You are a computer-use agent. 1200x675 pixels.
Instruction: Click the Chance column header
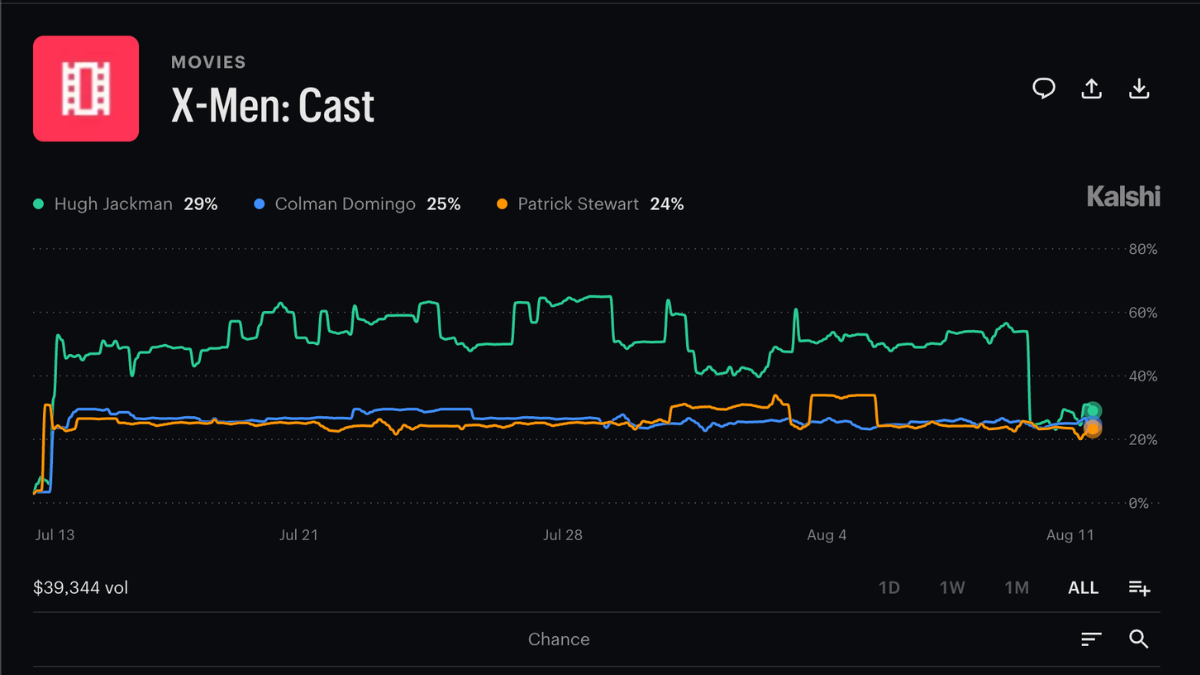pos(559,639)
